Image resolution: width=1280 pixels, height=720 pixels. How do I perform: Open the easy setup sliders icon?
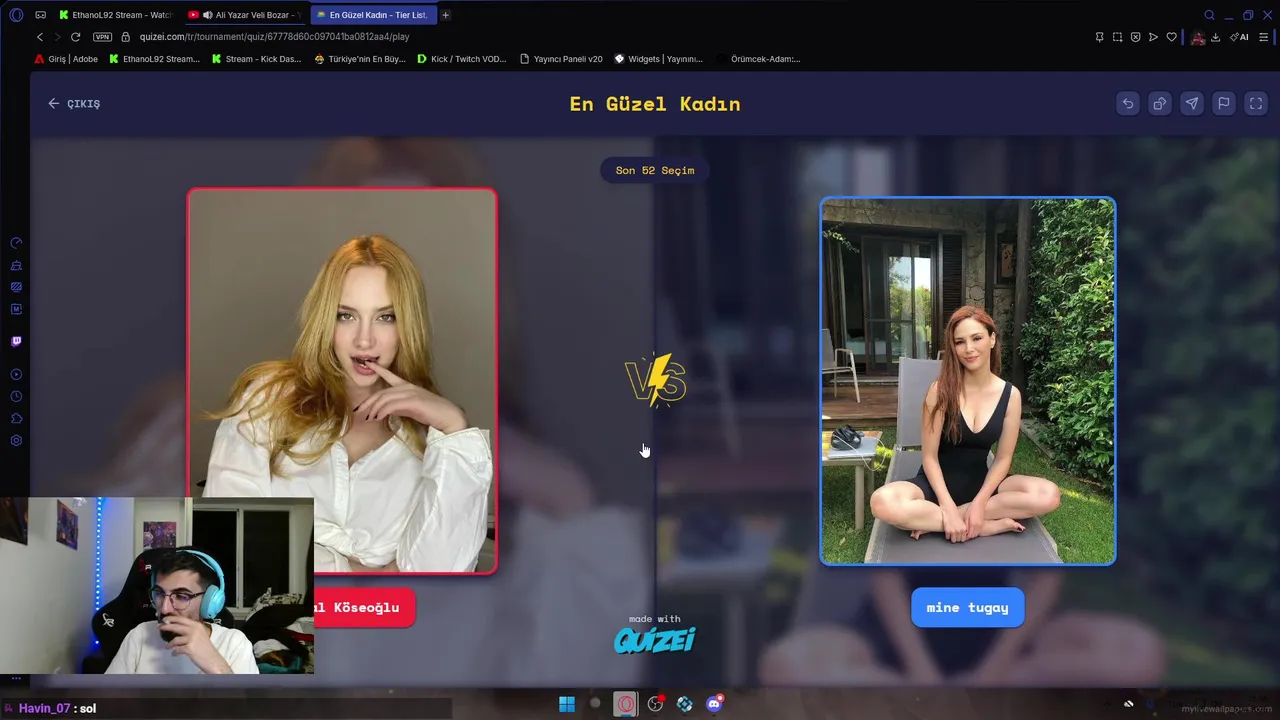tap(1264, 37)
